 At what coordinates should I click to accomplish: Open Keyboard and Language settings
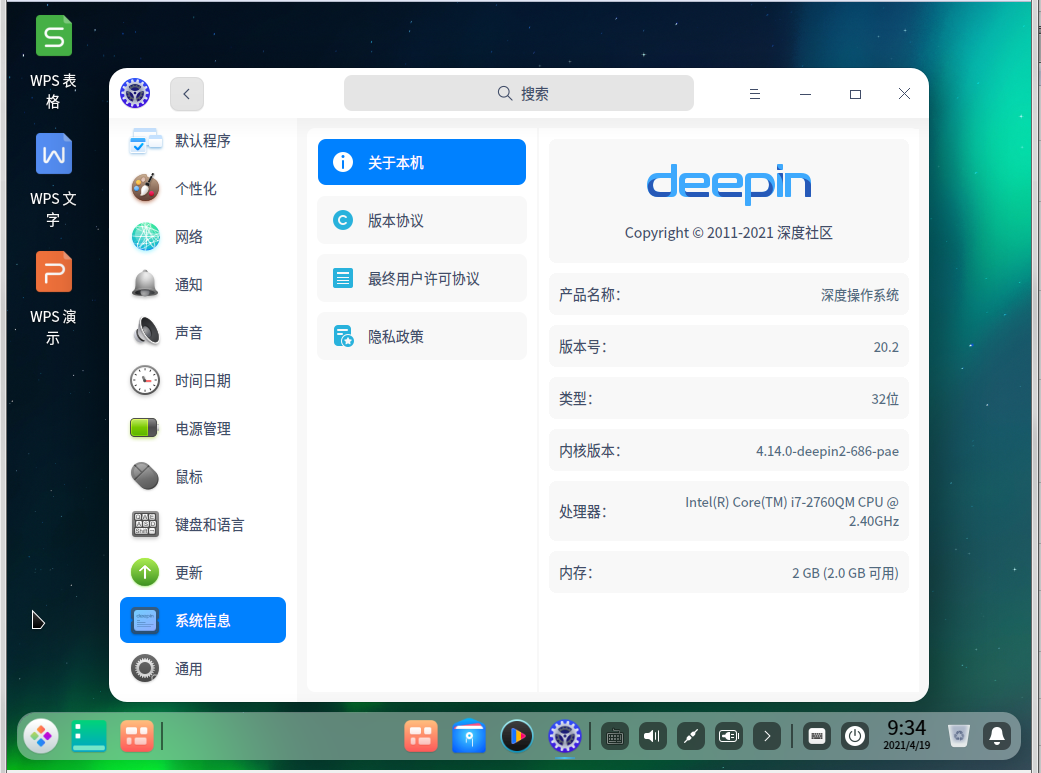pos(202,524)
